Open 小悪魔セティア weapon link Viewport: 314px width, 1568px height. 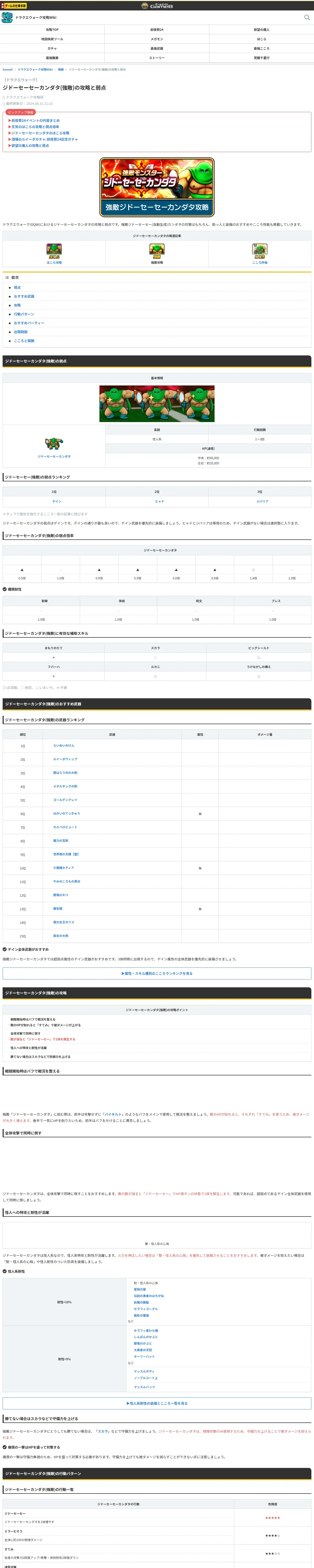pos(63,868)
